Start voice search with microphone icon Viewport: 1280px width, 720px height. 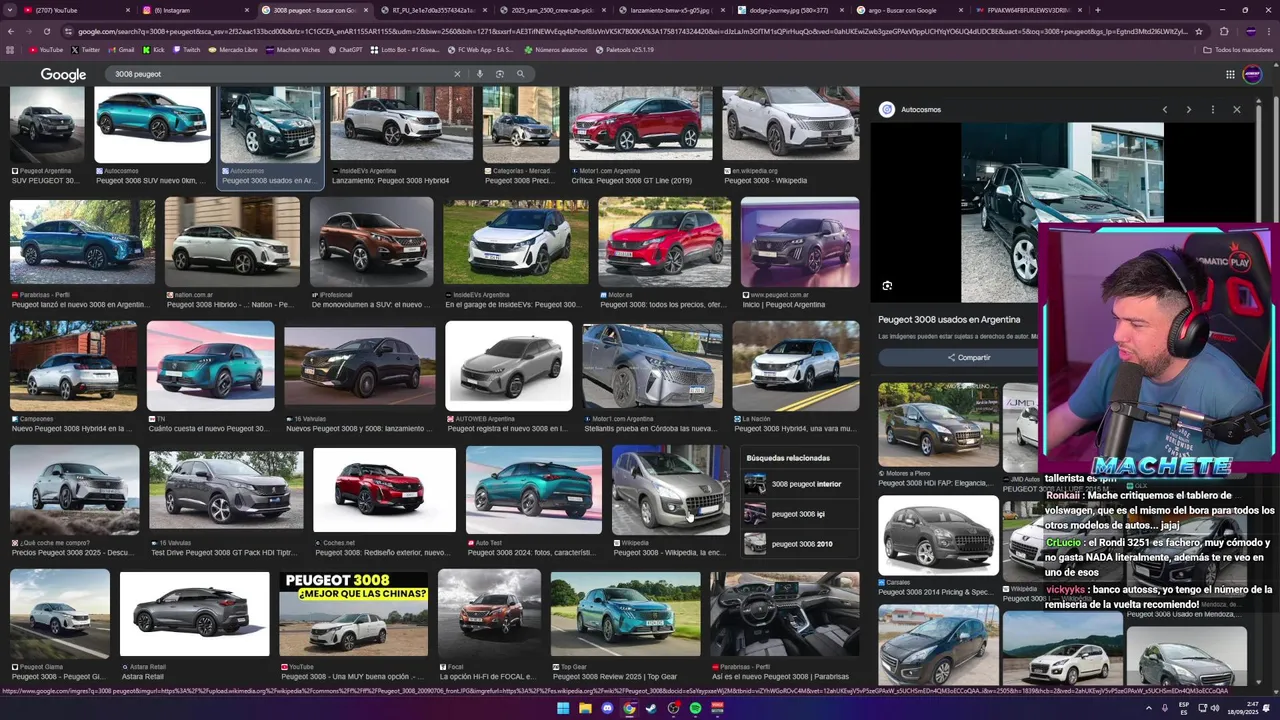(480, 74)
